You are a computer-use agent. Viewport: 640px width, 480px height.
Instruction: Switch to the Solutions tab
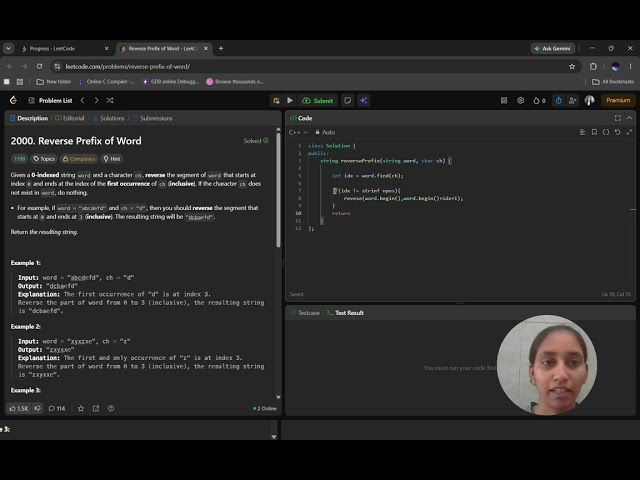[x=109, y=118]
